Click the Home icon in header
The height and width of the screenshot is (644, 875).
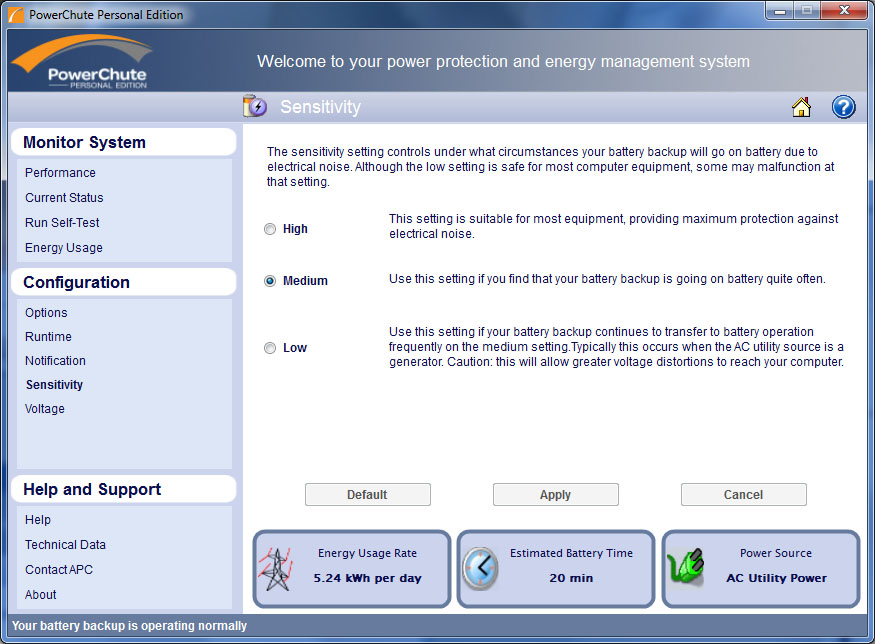click(801, 107)
